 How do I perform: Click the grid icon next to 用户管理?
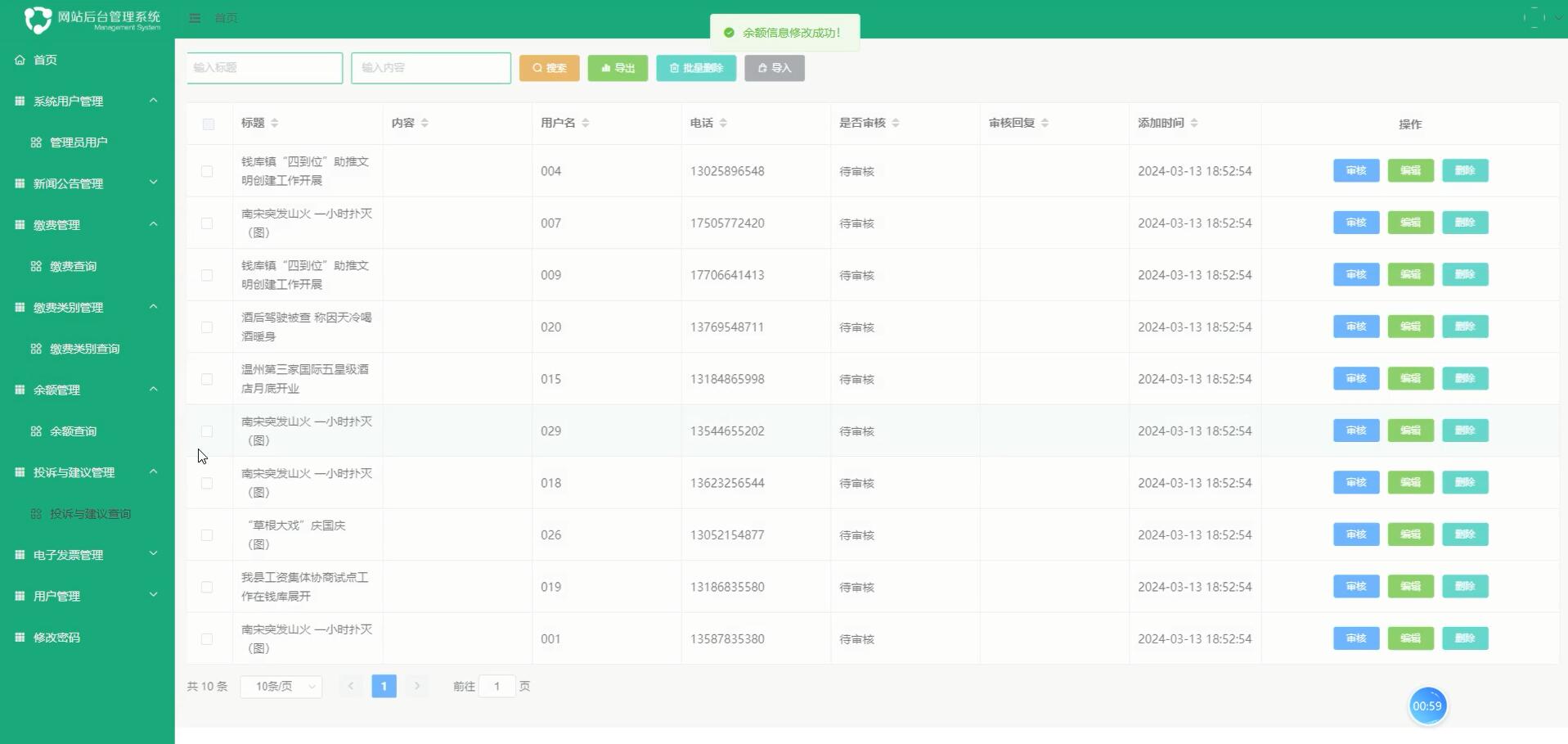pyautogui.click(x=20, y=596)
